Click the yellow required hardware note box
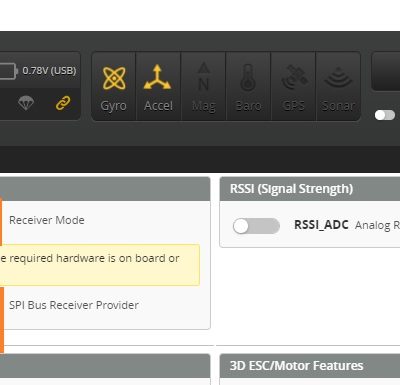400x385 pixels. (100, 265)
